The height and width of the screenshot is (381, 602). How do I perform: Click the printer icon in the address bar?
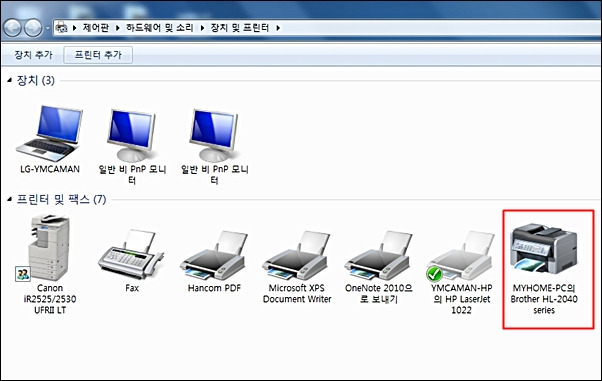(x=61, y=28)
